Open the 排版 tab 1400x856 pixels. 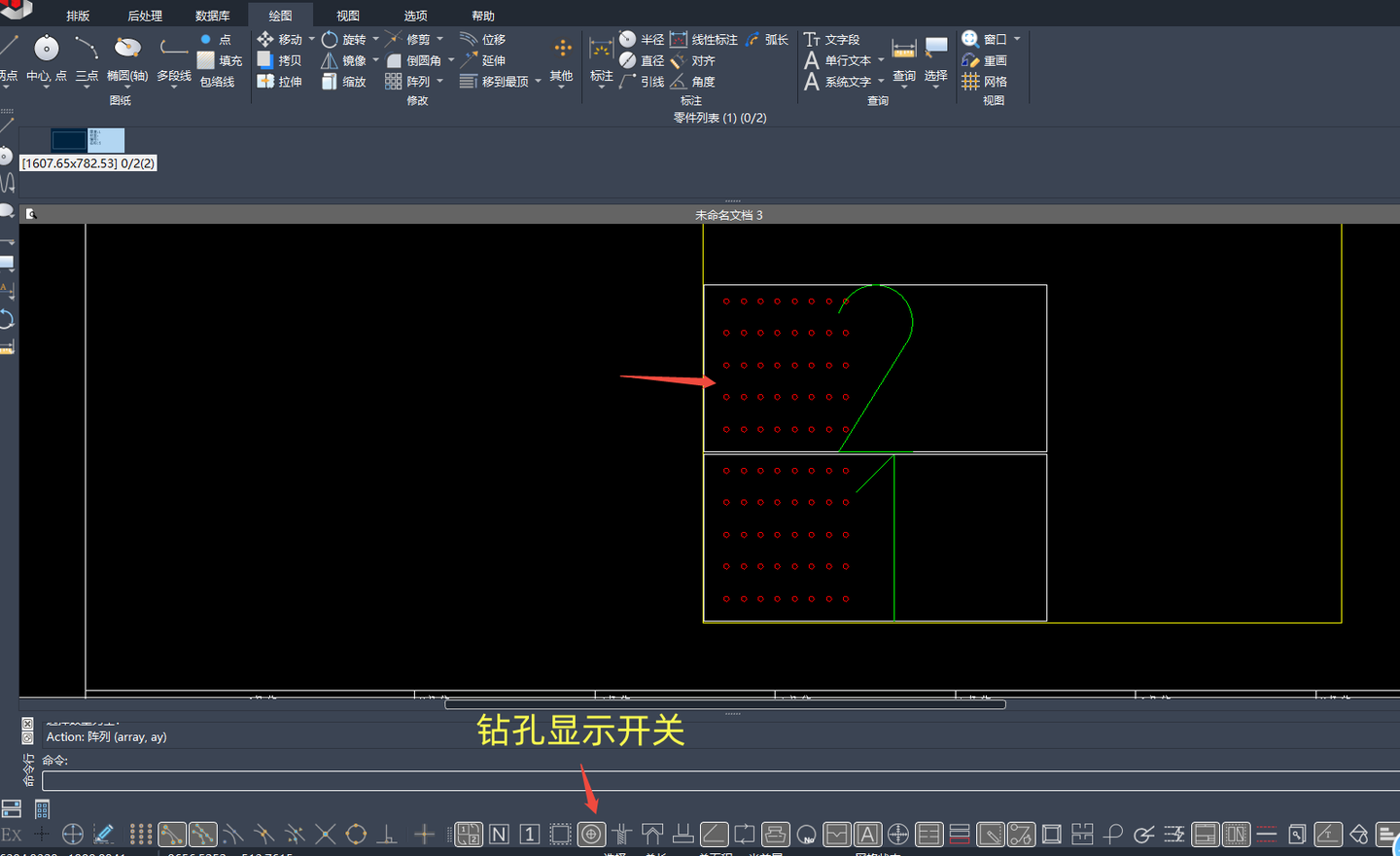pyautogui.click(x=78, y=16)
